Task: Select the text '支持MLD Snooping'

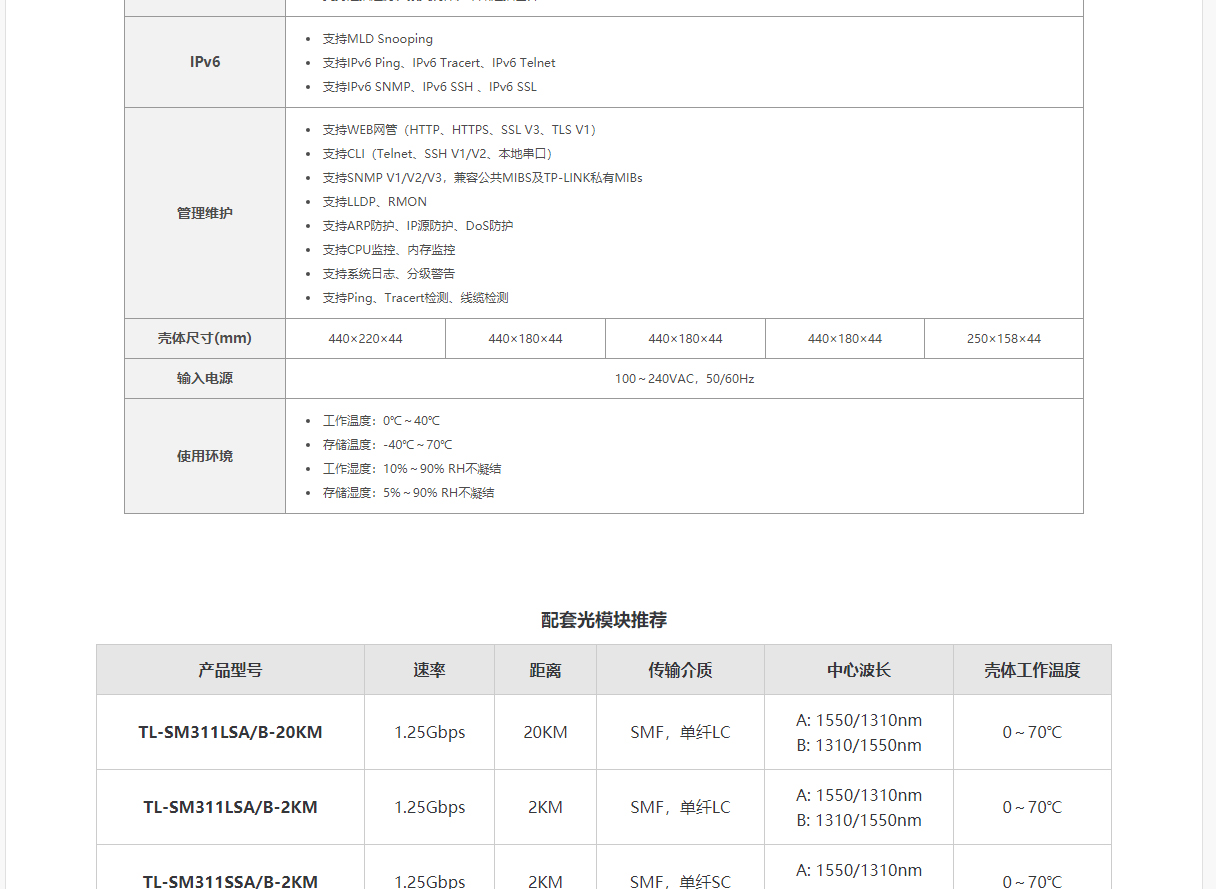Action: [x=378, y=39]
